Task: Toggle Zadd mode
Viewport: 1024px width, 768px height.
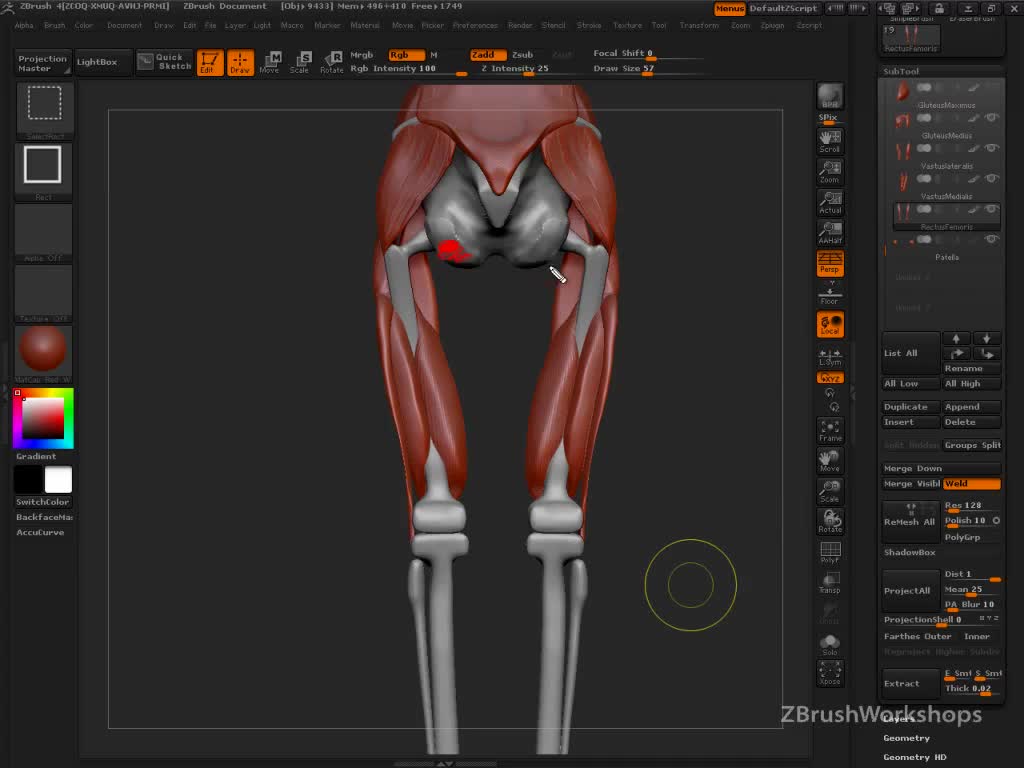Action: click(488, 55)
